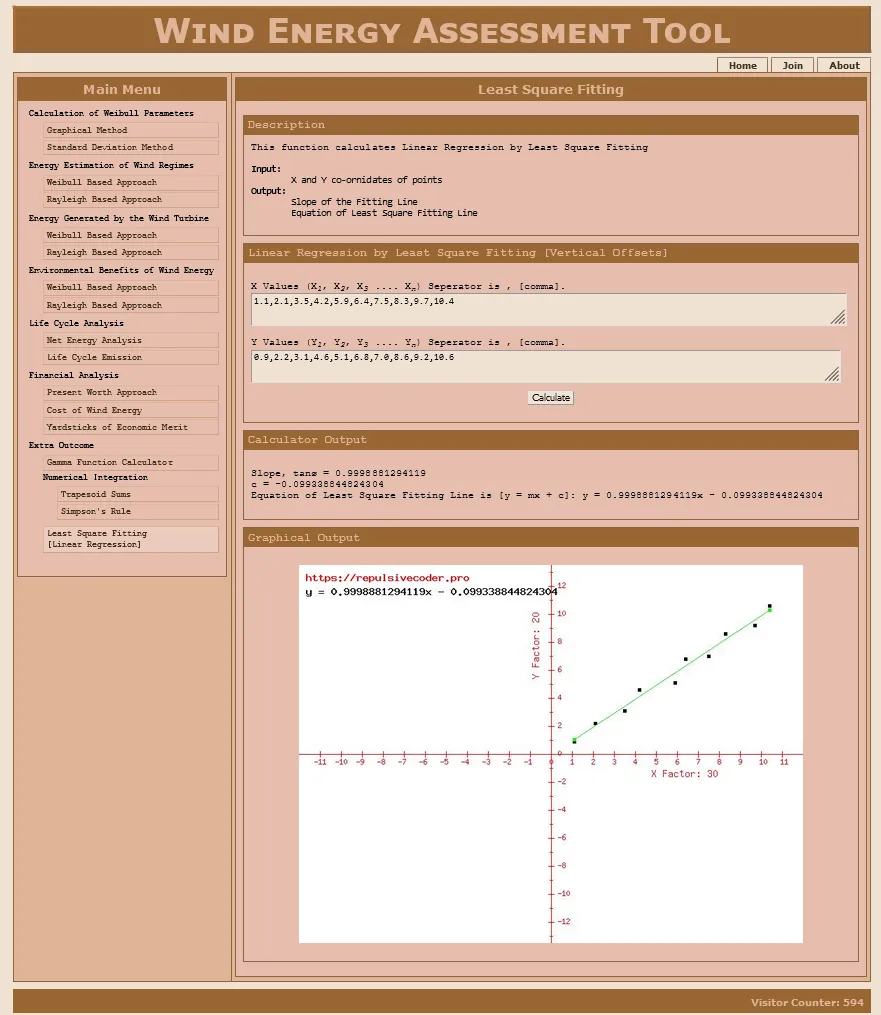Open the Home tab
The height and width of the screenshot is (1015, 881).
(x=742, y=65)
